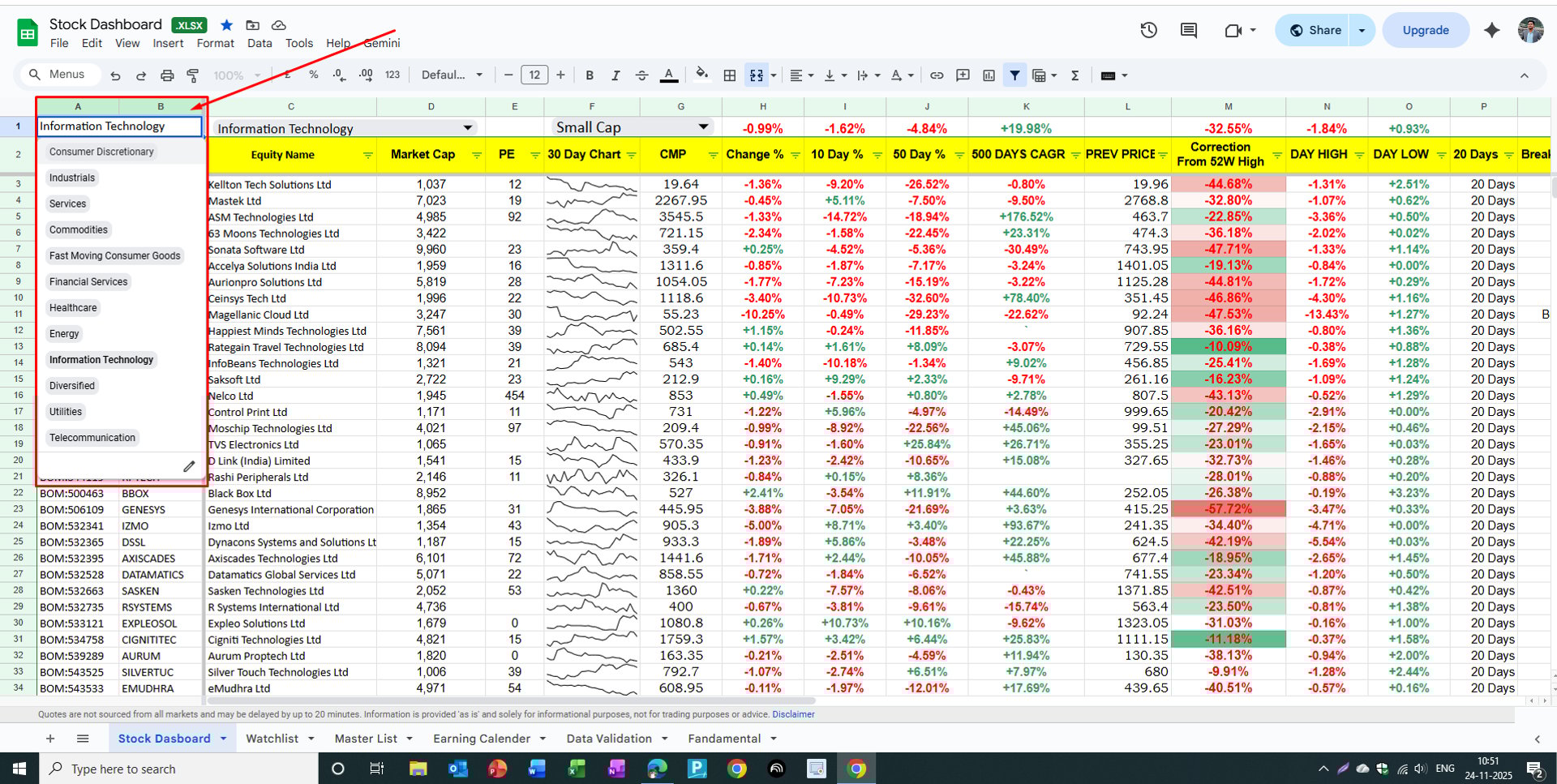Open the Equity Name column filter
Image resolution: width=1557 pixels, height=784 pixels.
(x=367, y=155)
